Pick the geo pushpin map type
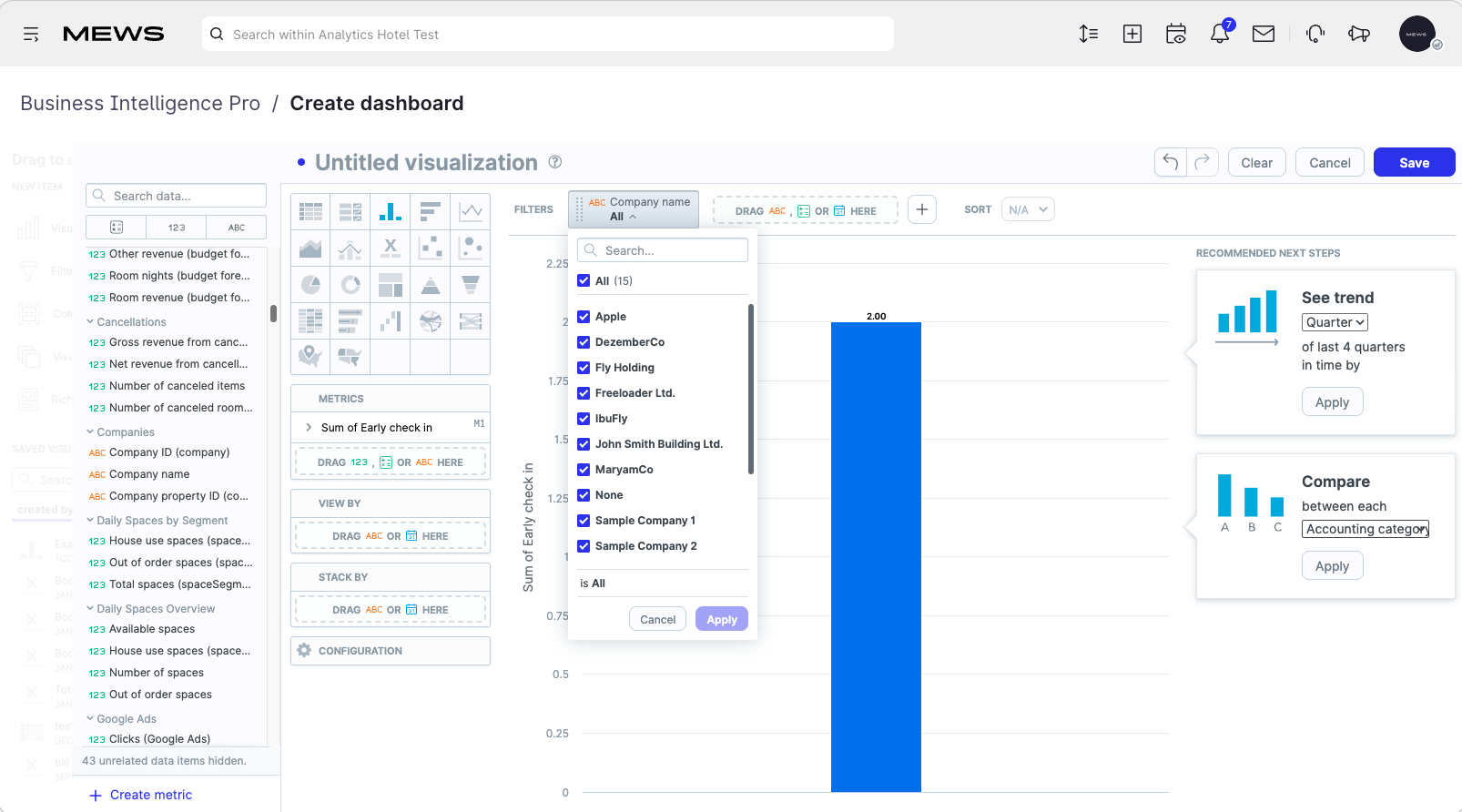 coord(310,356)
